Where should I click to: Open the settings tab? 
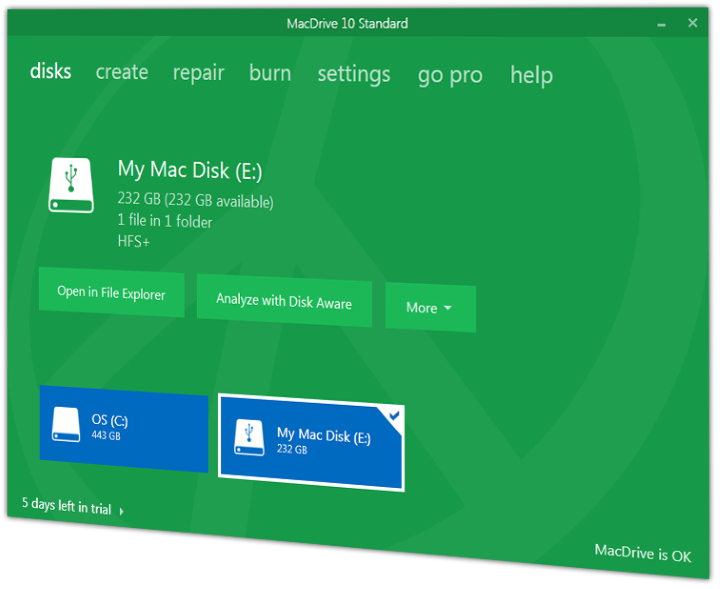pos(354,75)
